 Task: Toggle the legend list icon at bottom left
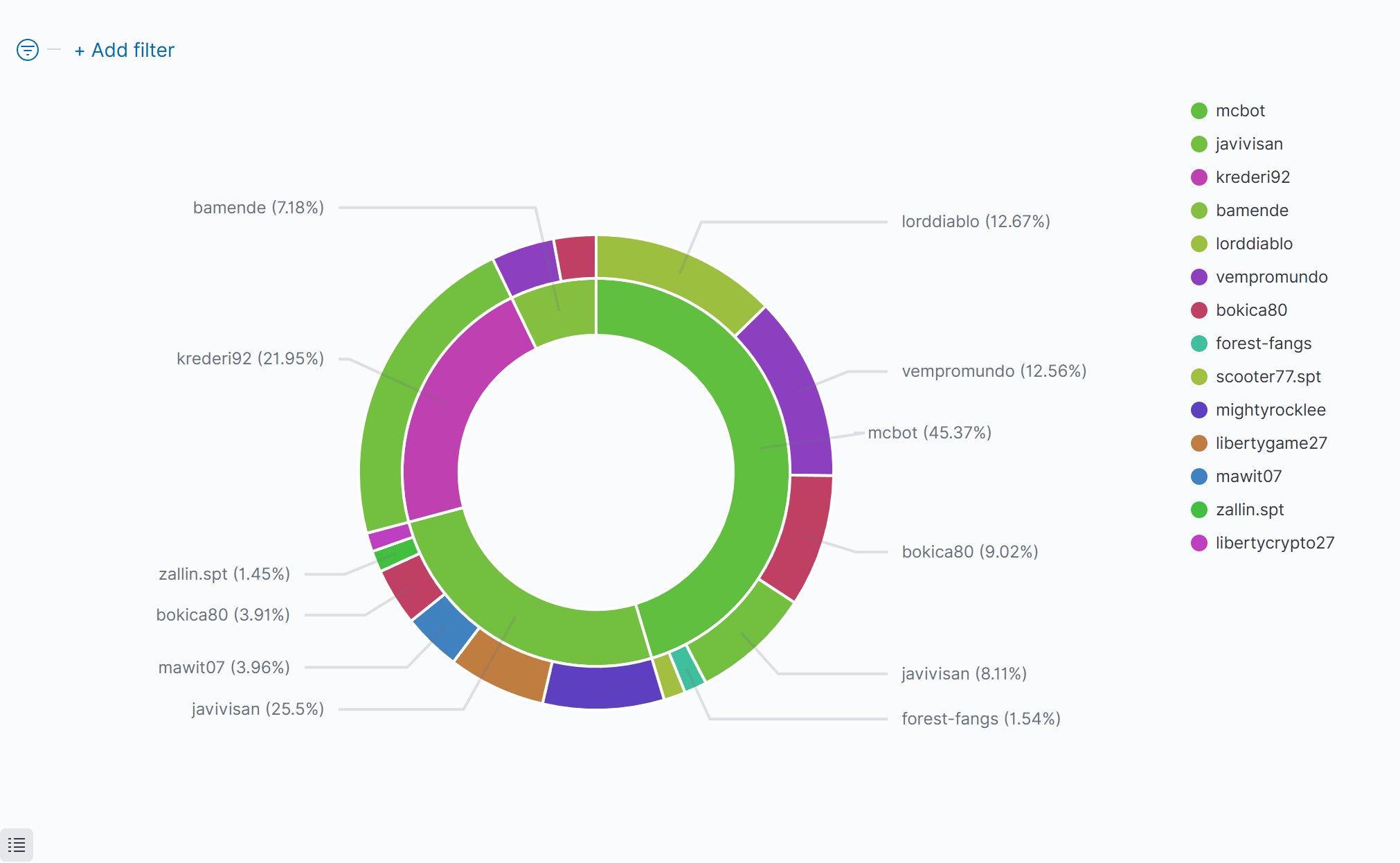coord(17,844)
